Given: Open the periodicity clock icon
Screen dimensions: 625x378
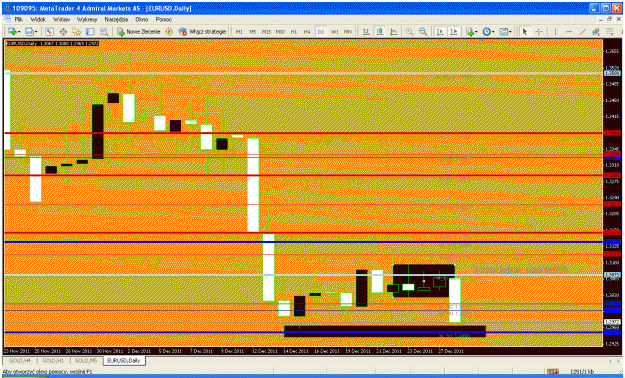Looking at the screenshot, I should 487,32.
